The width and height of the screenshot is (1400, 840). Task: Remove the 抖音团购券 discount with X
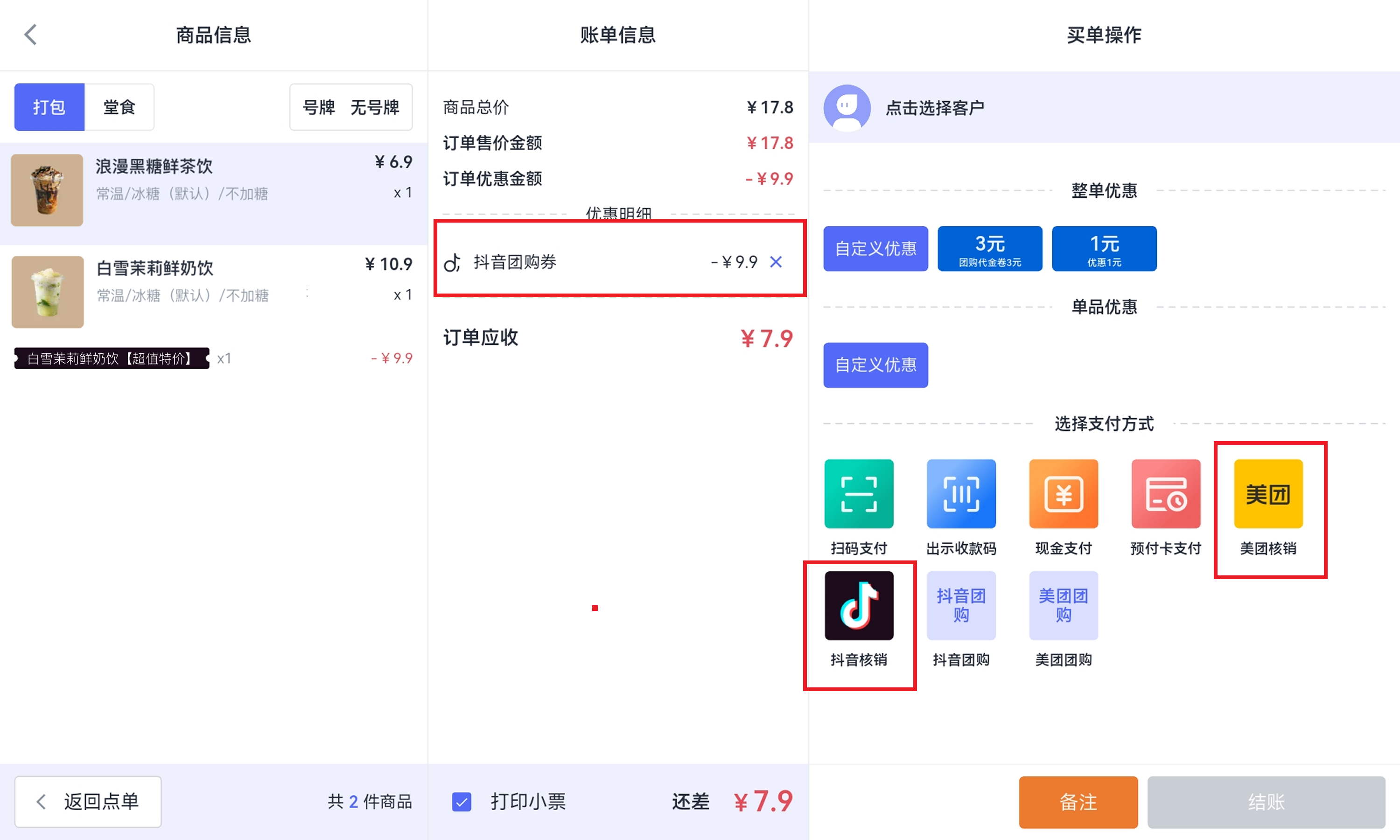click(x=776, y=261)
